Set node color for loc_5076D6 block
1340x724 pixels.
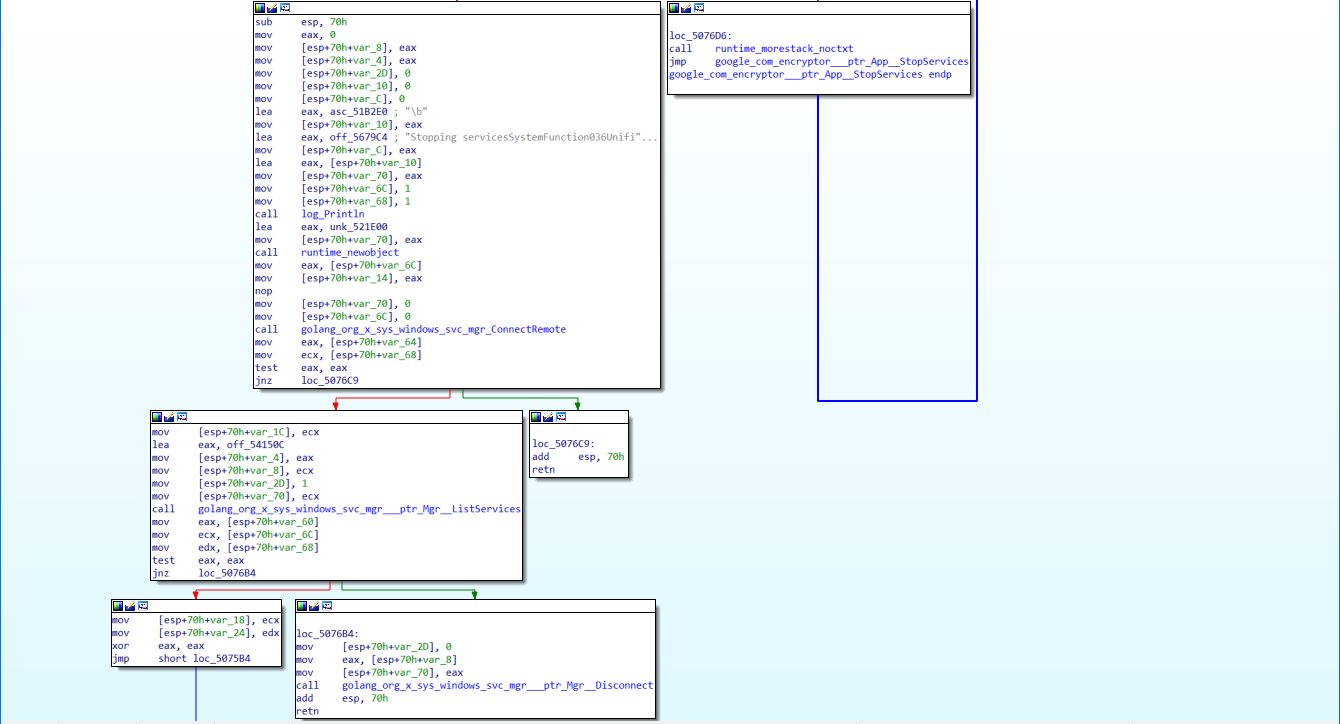(x=674, y=7)
